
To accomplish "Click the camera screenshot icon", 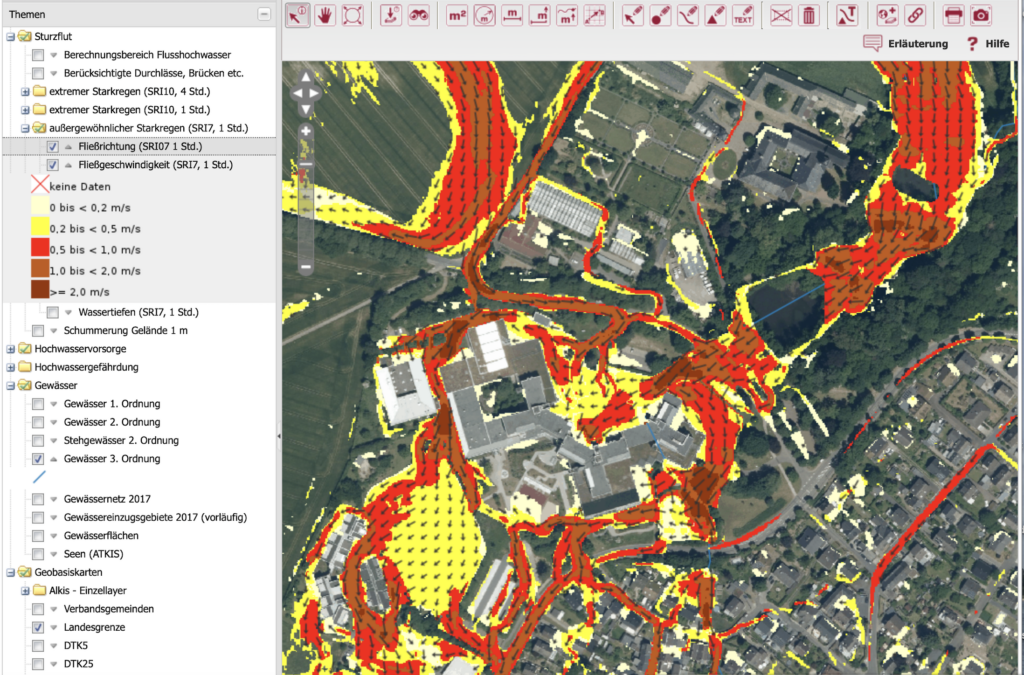I will 981,15.
